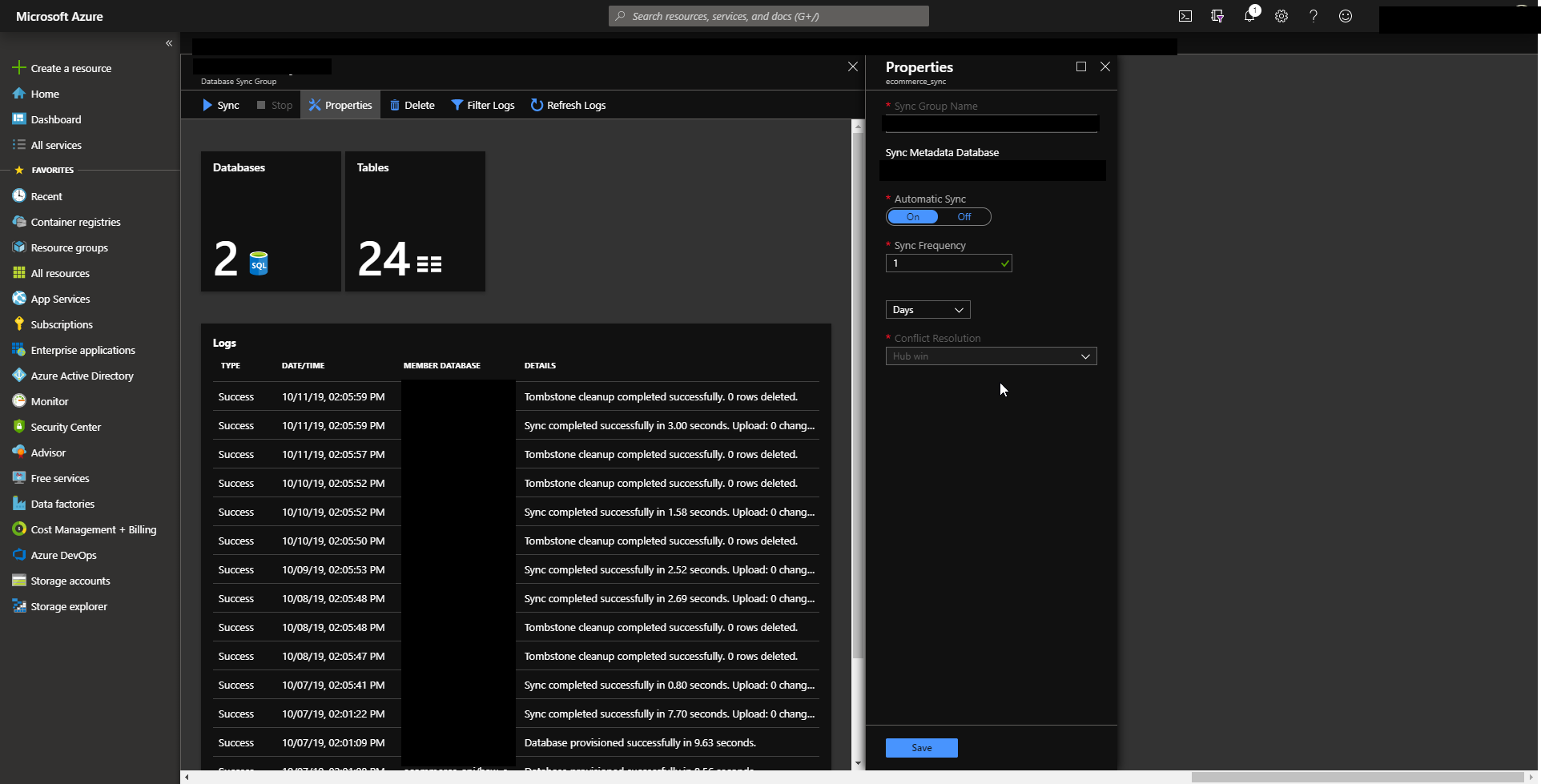Open Directory + subscription filter icon
The height and width of the screenshot is (784, 1541).
pyautogui.click(x=1217, y=16)
